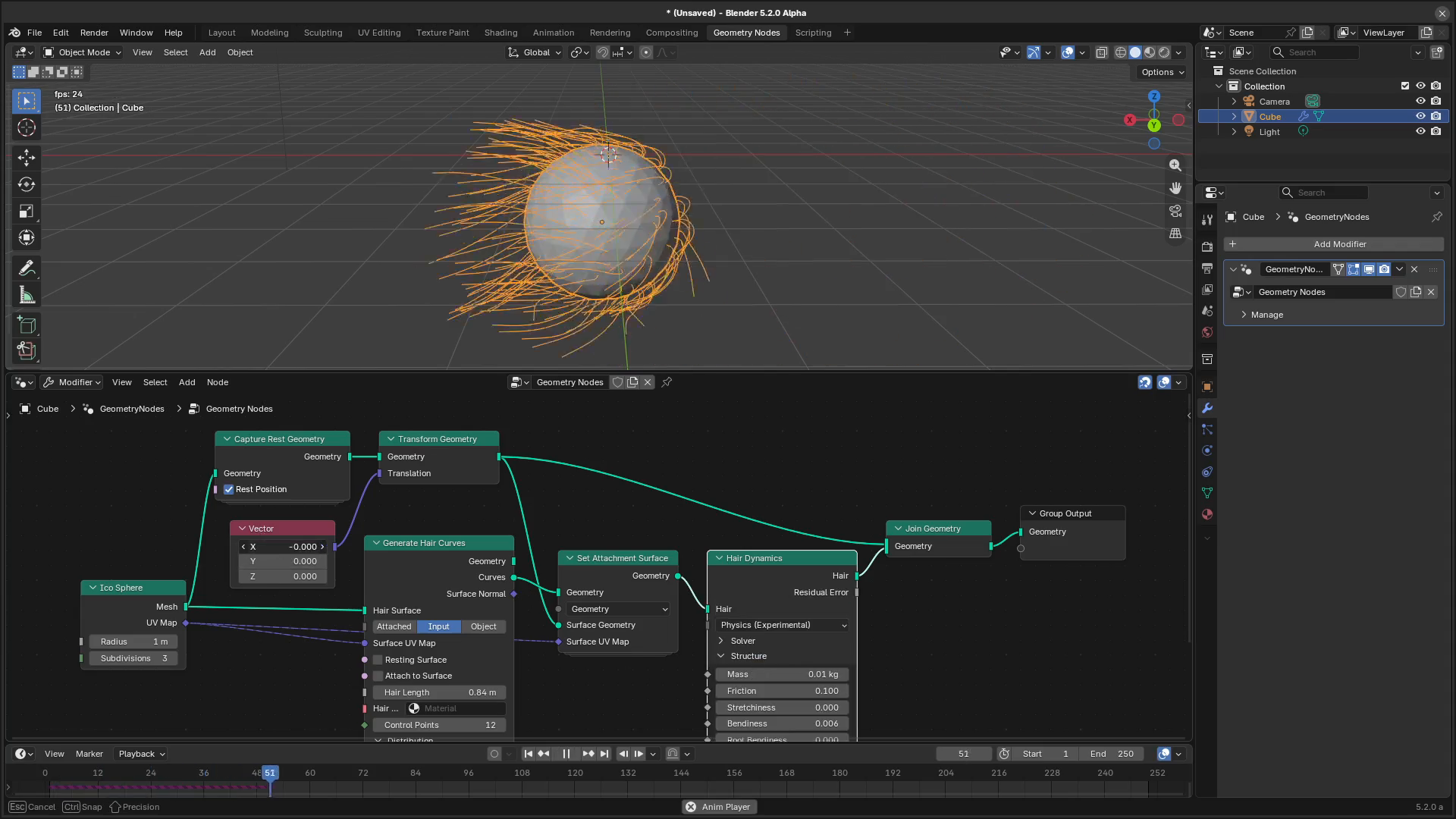Viewport: 1456px width, 819px height.
Task: Adjust the Hair Length slider field
Action: point(439,692)
